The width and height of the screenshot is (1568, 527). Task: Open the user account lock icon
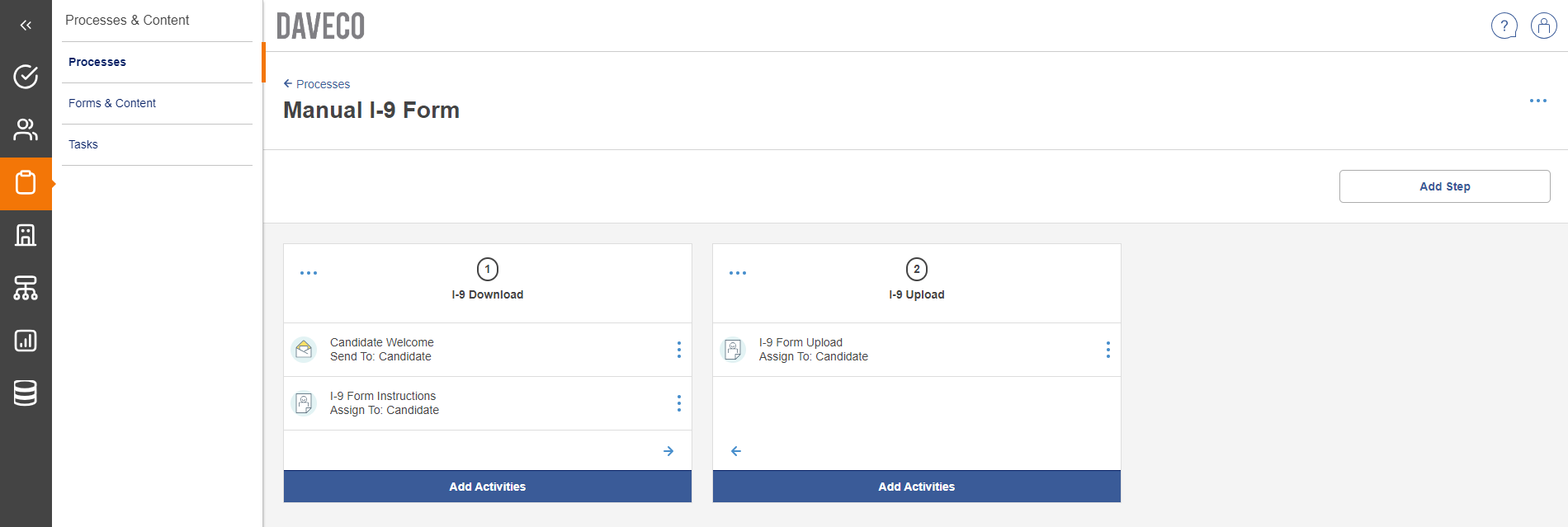(x=1543, y=26)
